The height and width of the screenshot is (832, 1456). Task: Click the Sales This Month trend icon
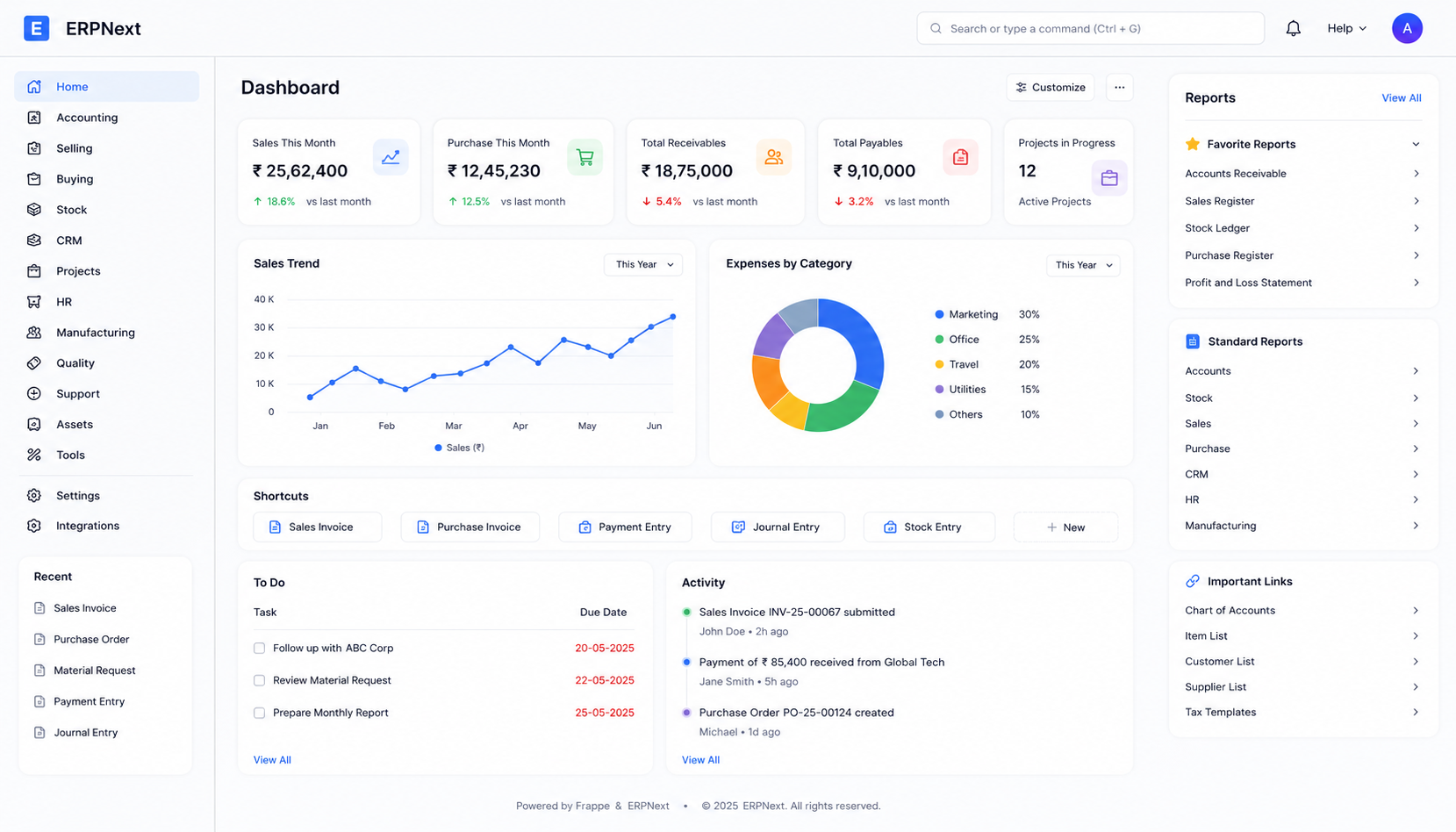(391, 157)
